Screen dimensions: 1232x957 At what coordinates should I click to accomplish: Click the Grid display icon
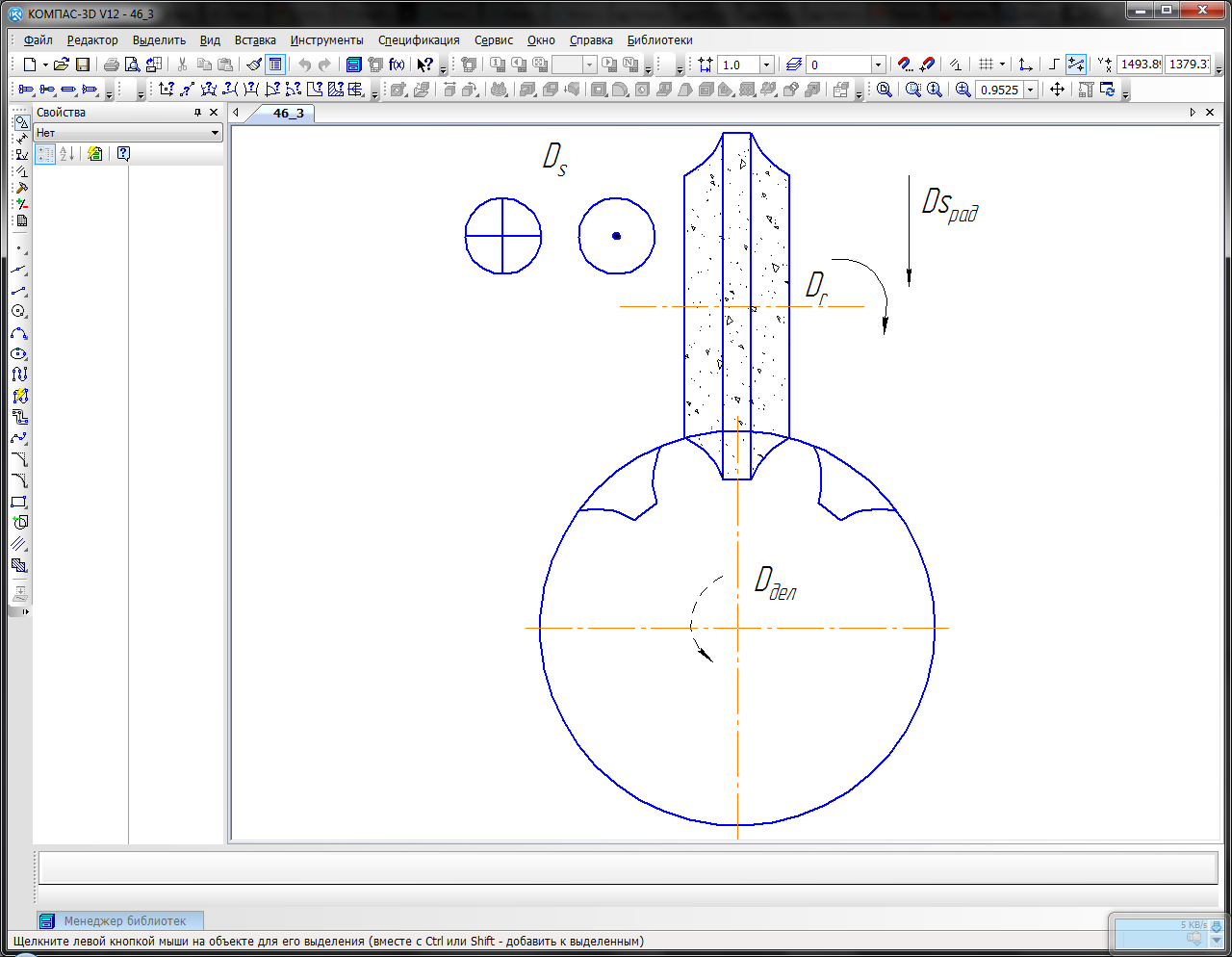[986, 65]
